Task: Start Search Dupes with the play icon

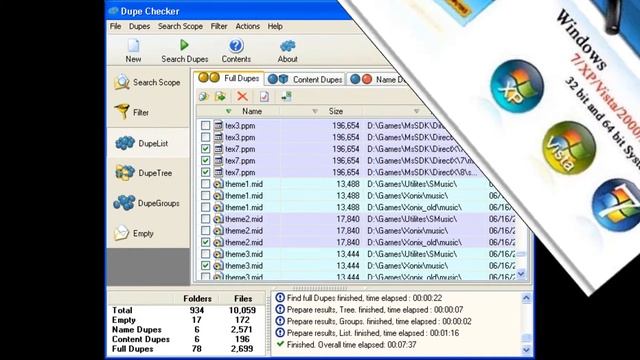Action: pyautogui.click(x=184, y=45)
